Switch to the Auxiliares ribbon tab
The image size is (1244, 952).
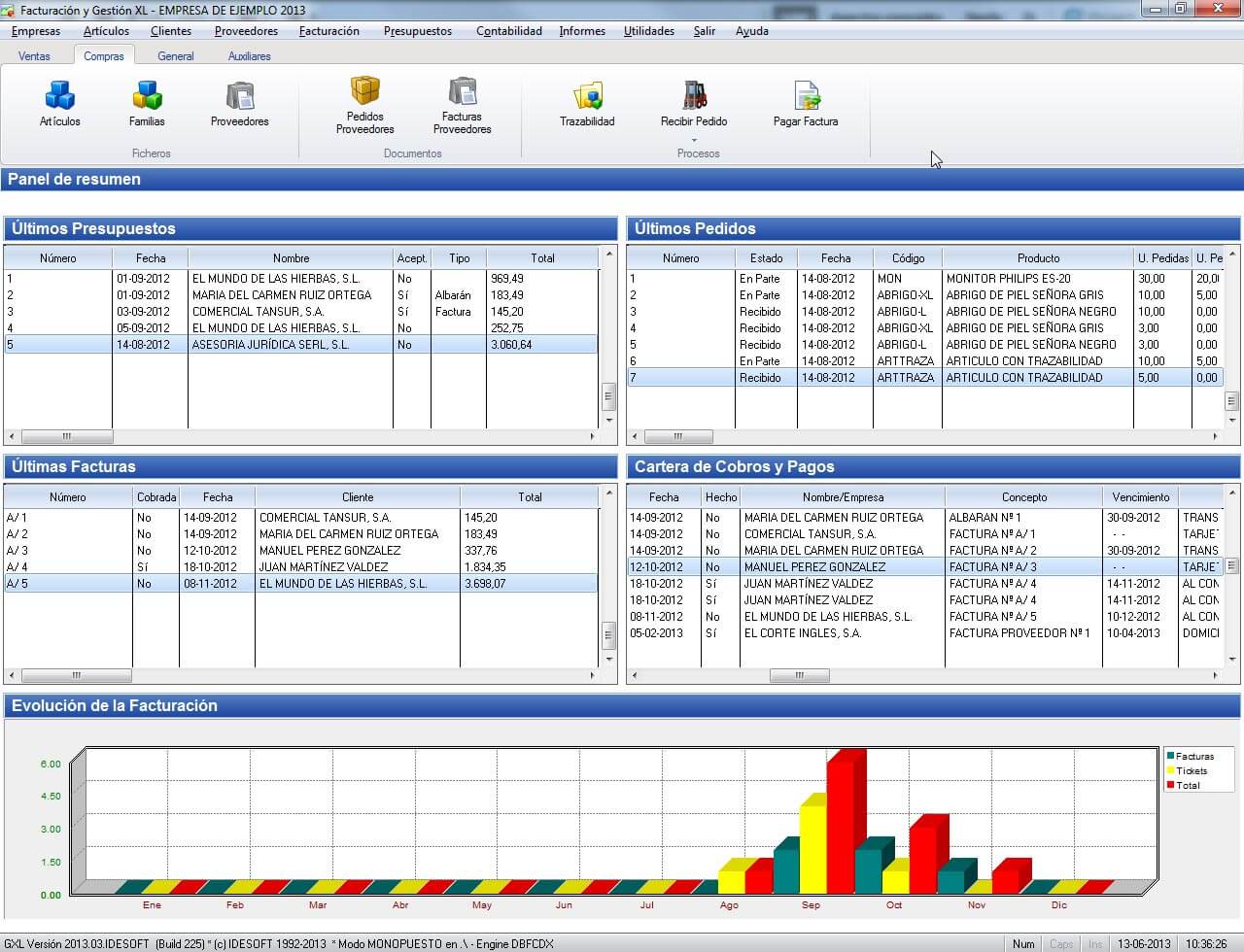point(249,56)
